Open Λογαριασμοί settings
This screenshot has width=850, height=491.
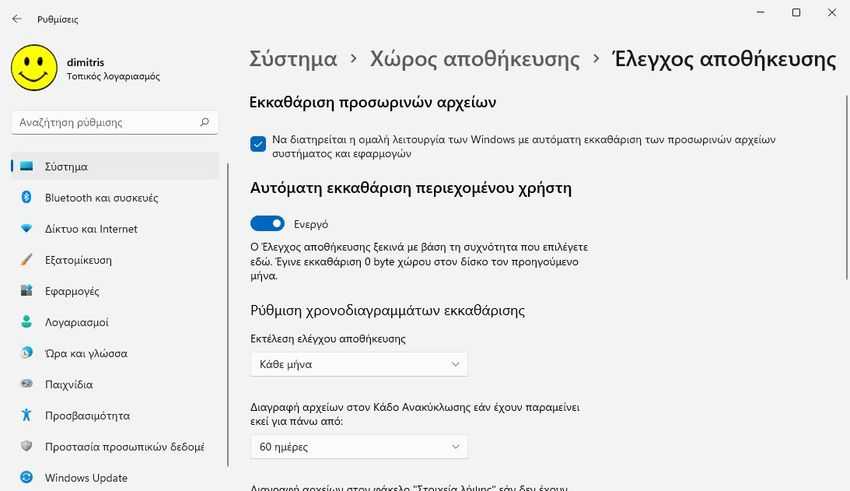114,322
